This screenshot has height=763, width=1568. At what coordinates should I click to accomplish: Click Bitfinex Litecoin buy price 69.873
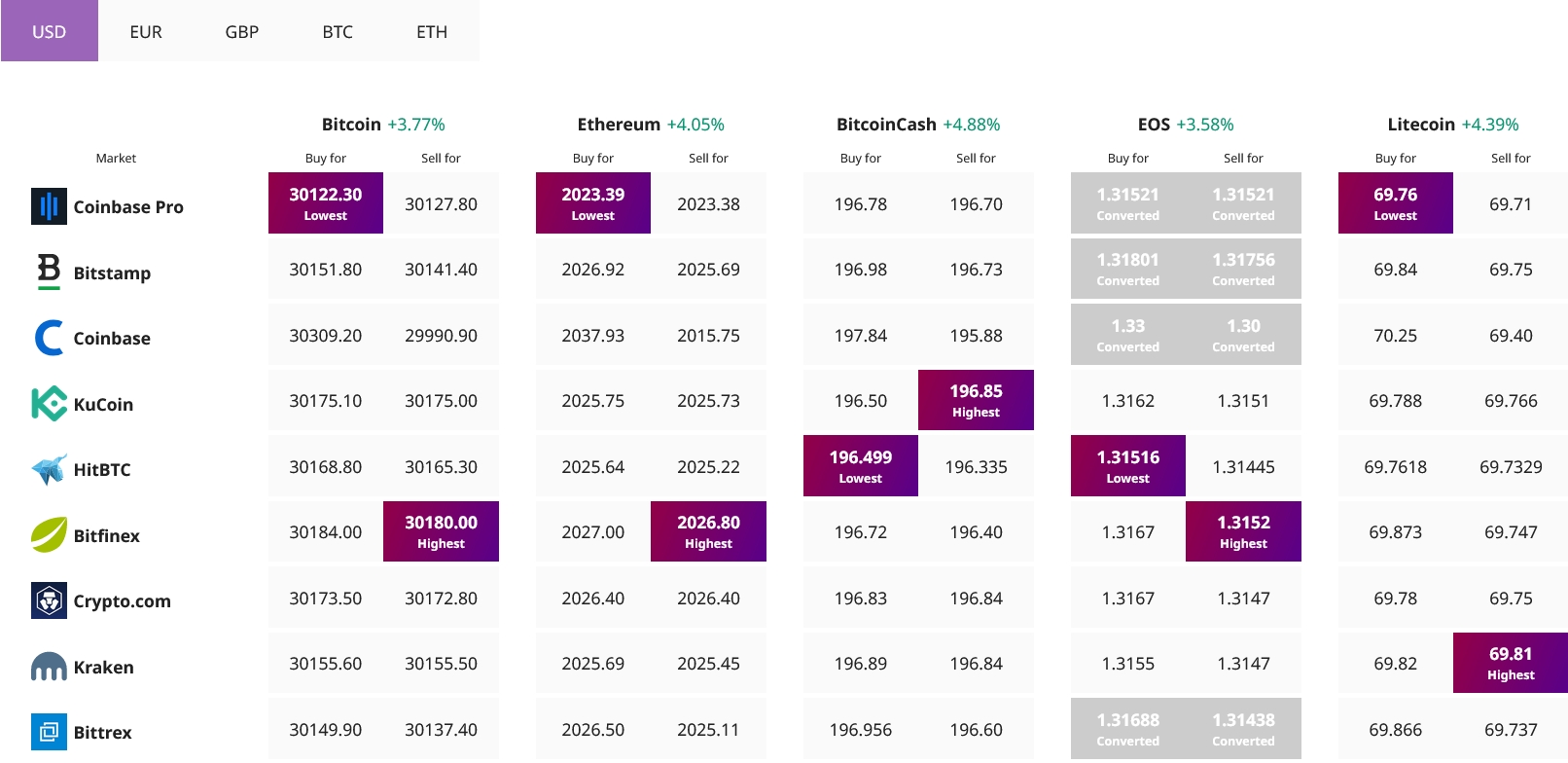pos(1396,531)
